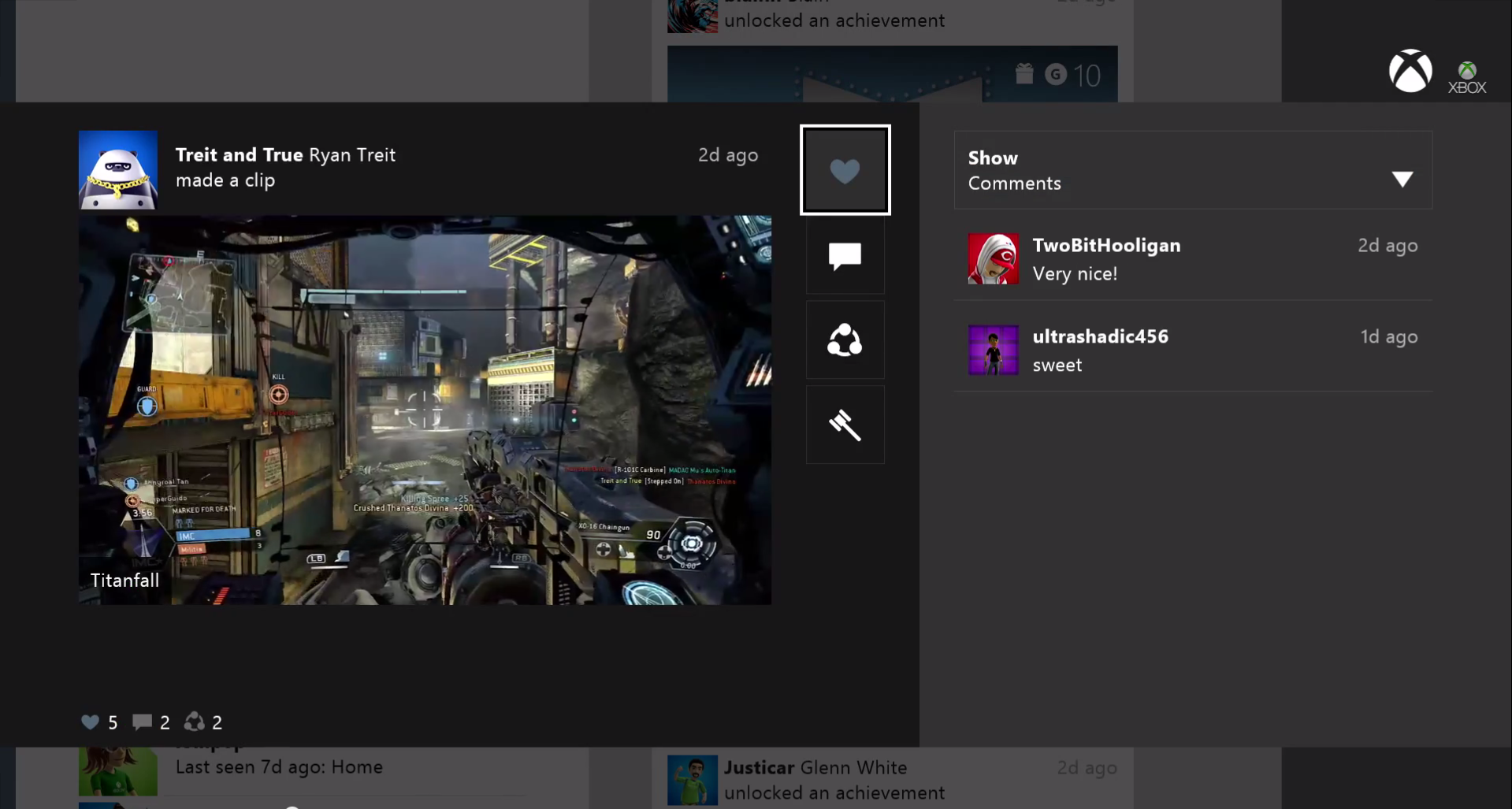Click the "1d ago" timestamp on ultrashadic456's comment
The height and width of the screenshot is (809, 1512).
click(x=1388, y=337)
